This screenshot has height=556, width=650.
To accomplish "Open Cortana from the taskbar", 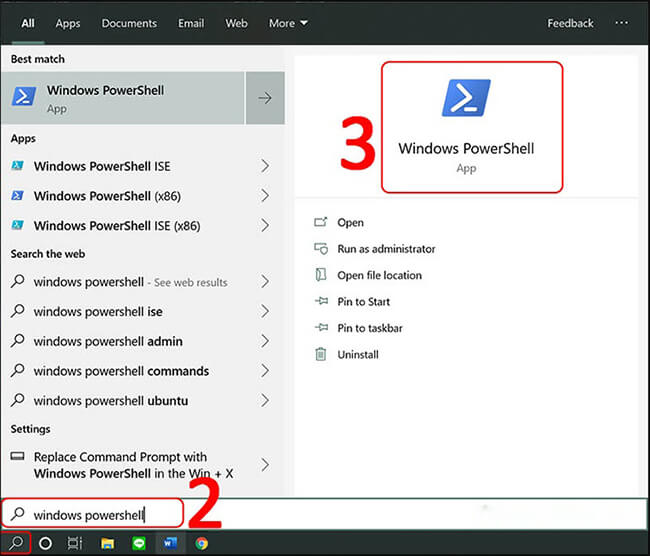I will [x=45, y=543].
